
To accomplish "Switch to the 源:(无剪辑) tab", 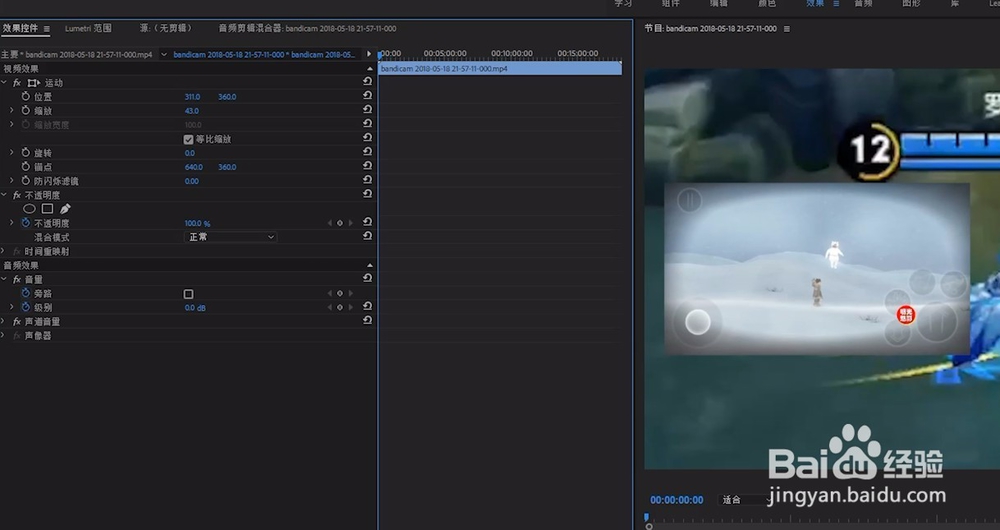I will [x=166, y=28].
